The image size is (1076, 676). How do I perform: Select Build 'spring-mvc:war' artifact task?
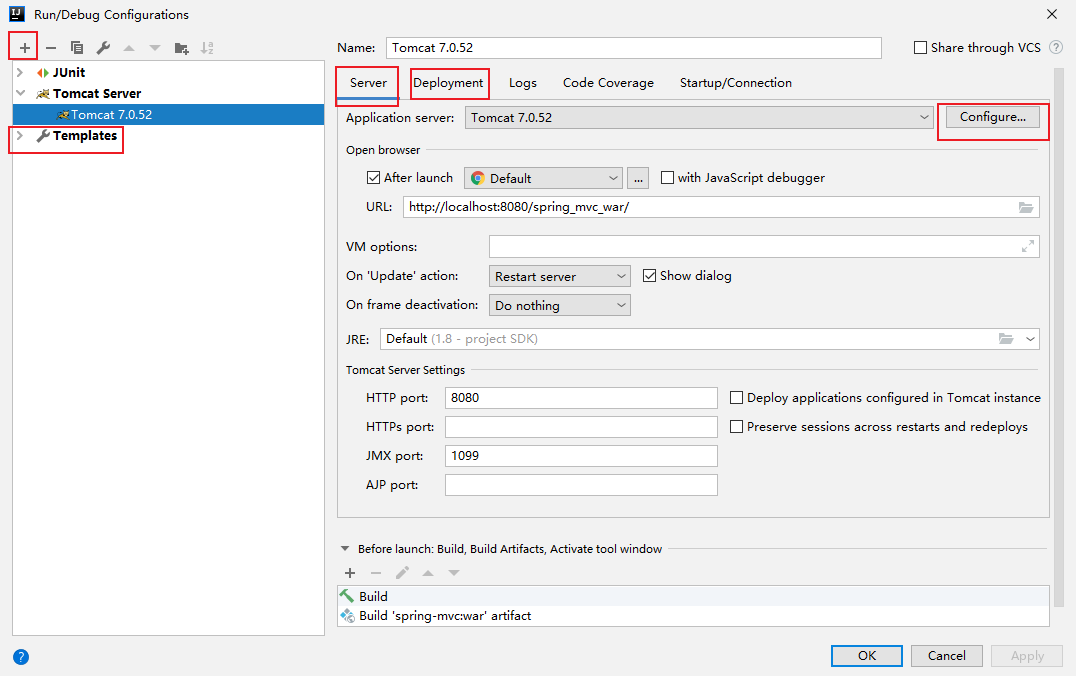point(693,616)
